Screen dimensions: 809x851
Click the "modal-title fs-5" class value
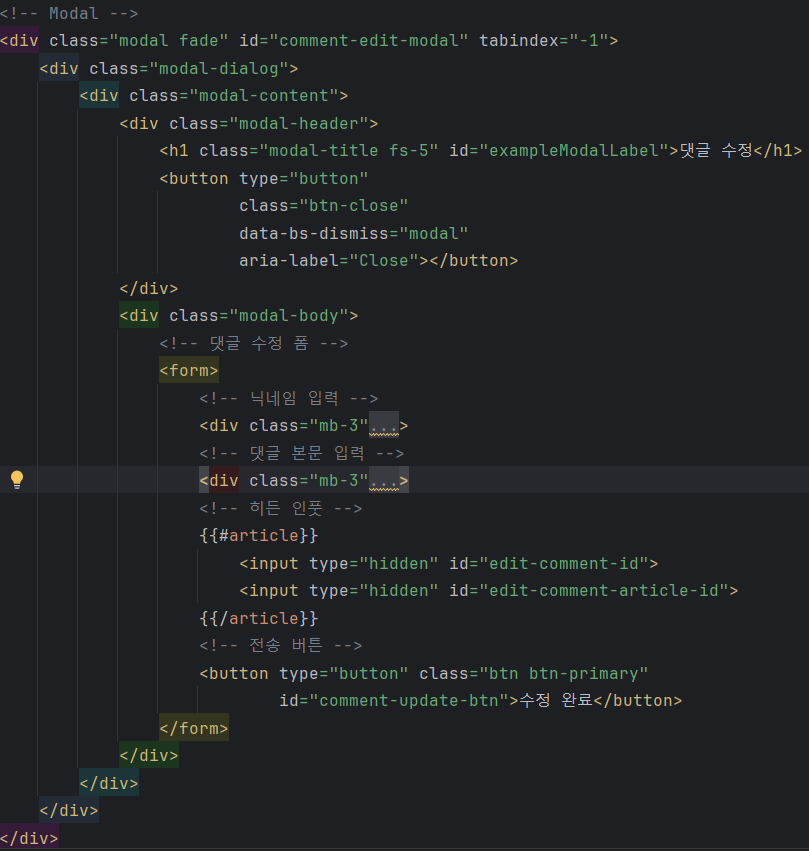(348, 150)
